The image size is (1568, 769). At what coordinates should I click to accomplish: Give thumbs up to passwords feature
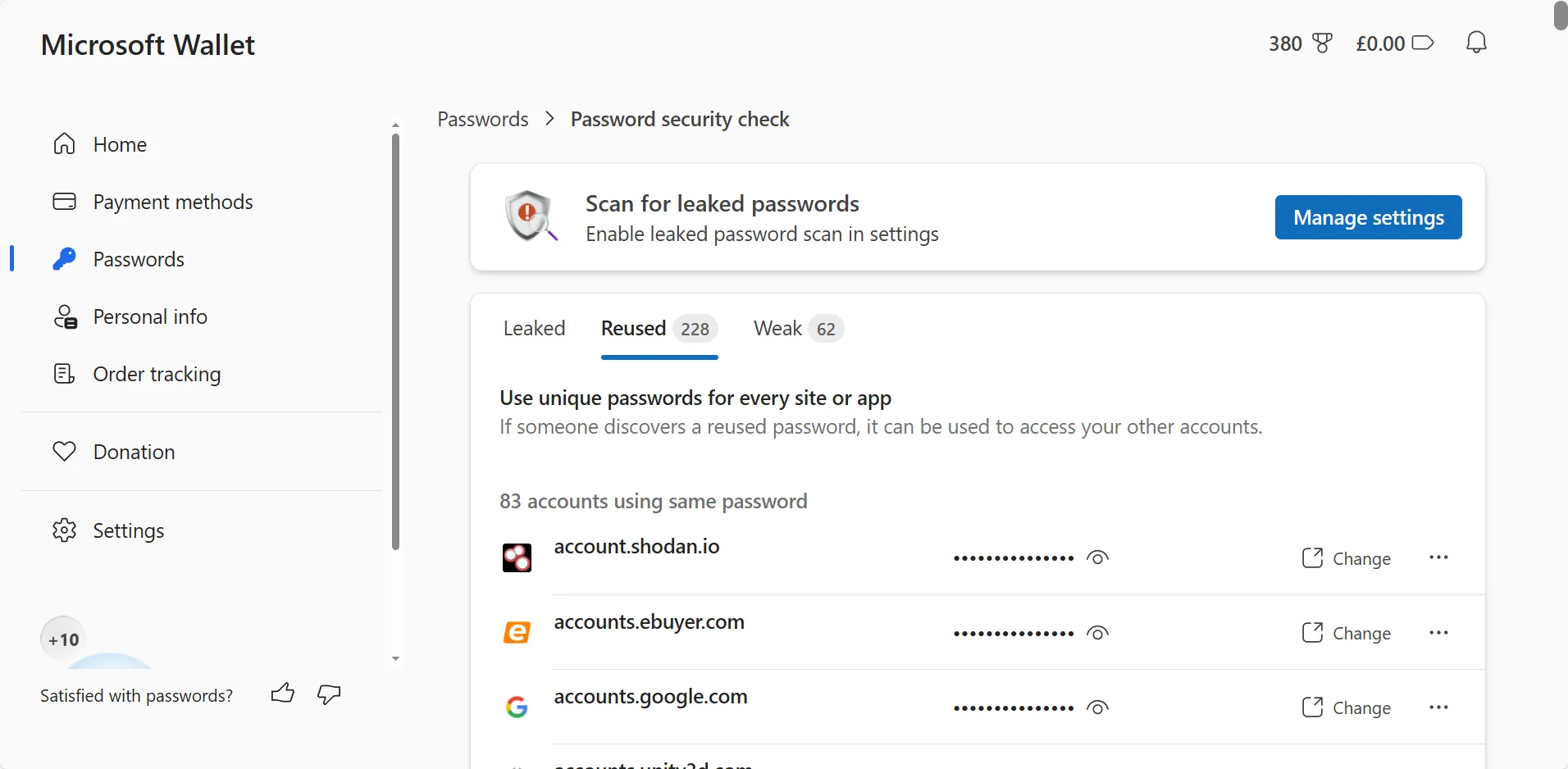[282, 694]
